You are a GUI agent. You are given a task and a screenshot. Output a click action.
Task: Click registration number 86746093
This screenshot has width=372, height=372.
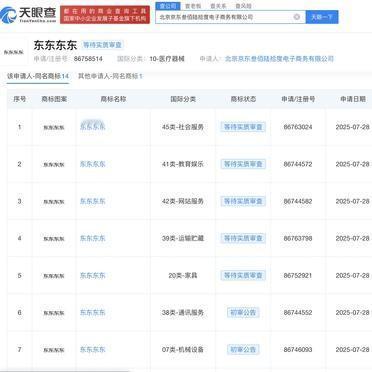(x=298, y=350)
